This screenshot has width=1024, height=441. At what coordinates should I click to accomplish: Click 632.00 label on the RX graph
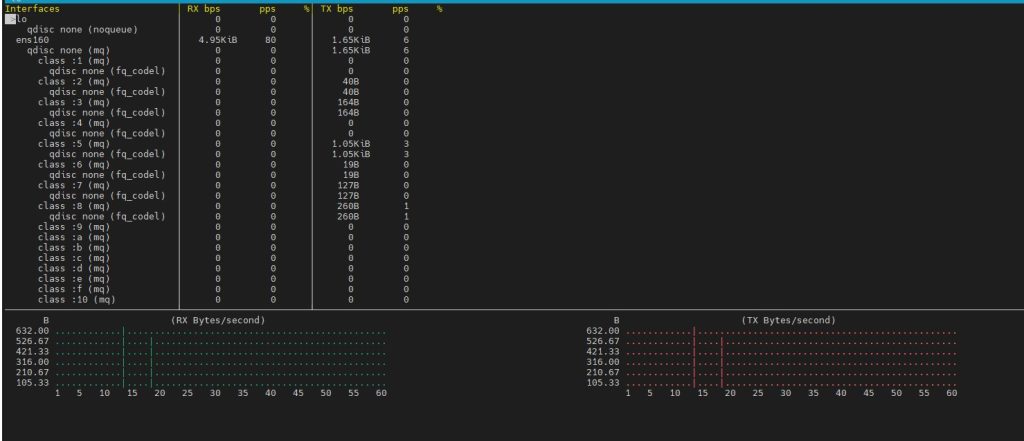(33, 330)
